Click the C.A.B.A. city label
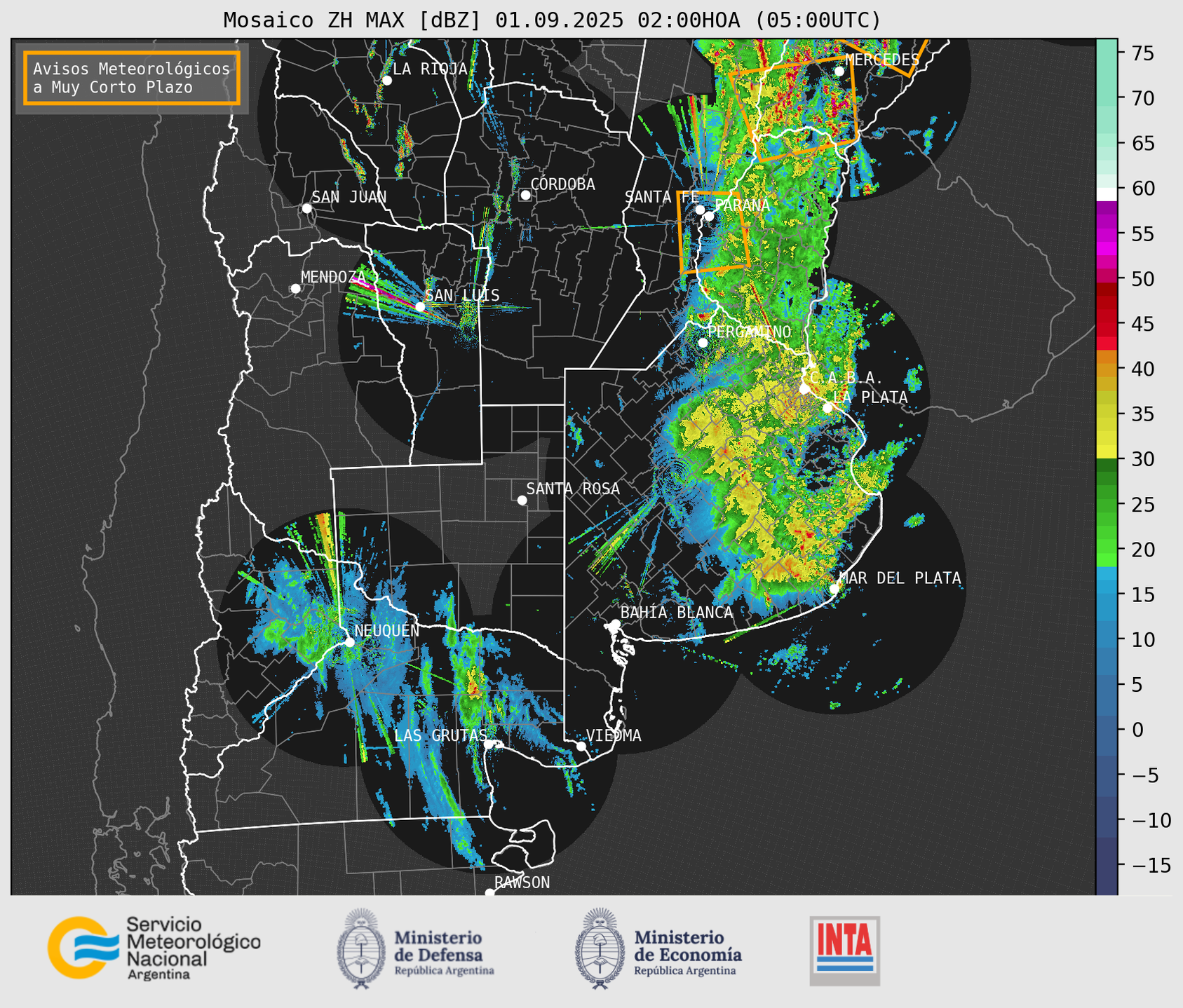This screenshot has height=1008, width=1183. (x=846, y=378)
